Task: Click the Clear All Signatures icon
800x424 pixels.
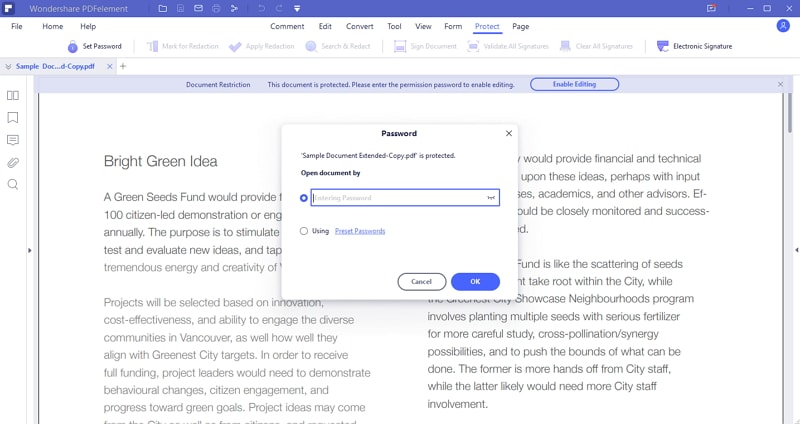Action: (x=565, y=46)
